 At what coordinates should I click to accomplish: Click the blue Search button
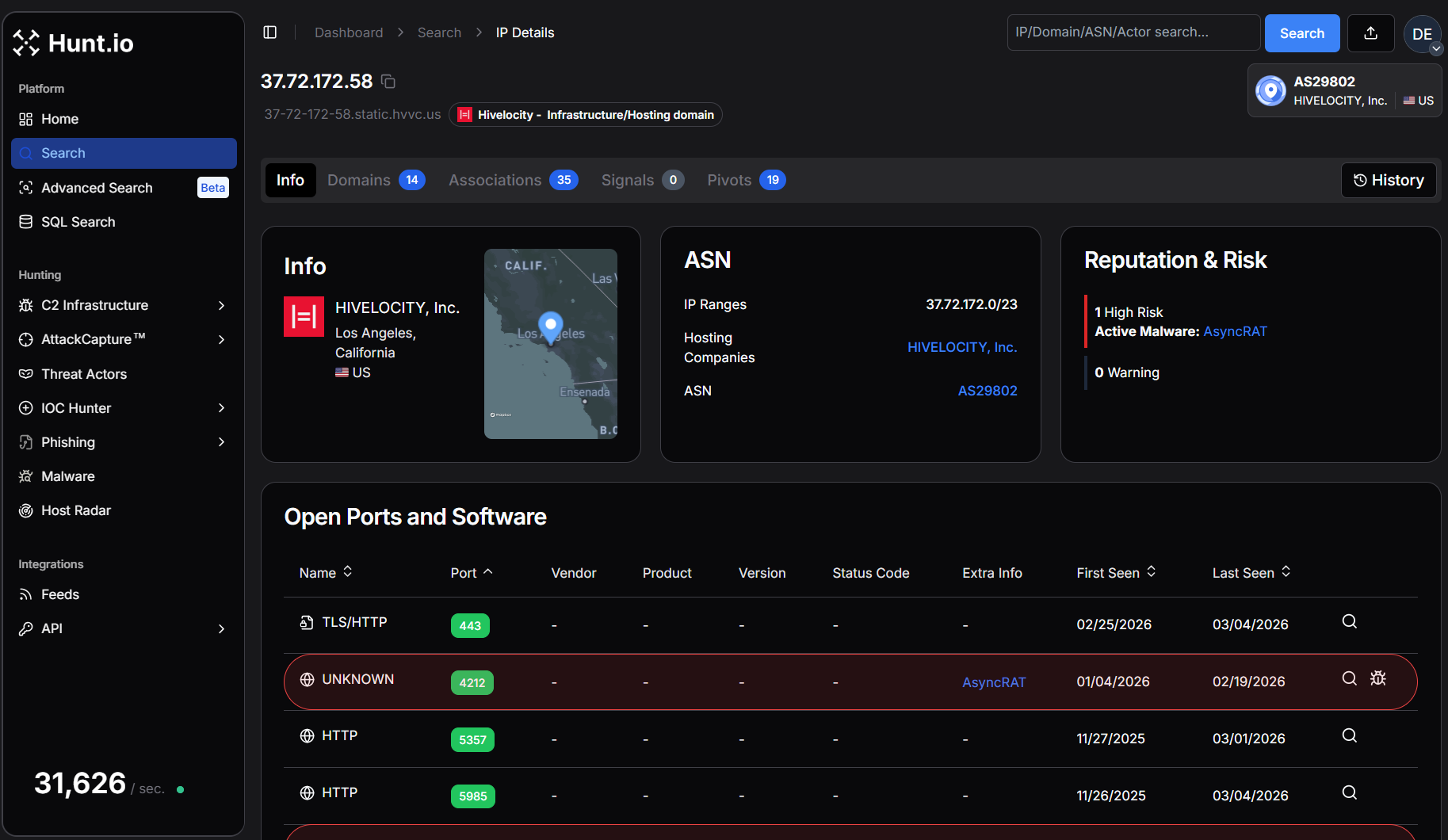tap(1301, 33)
